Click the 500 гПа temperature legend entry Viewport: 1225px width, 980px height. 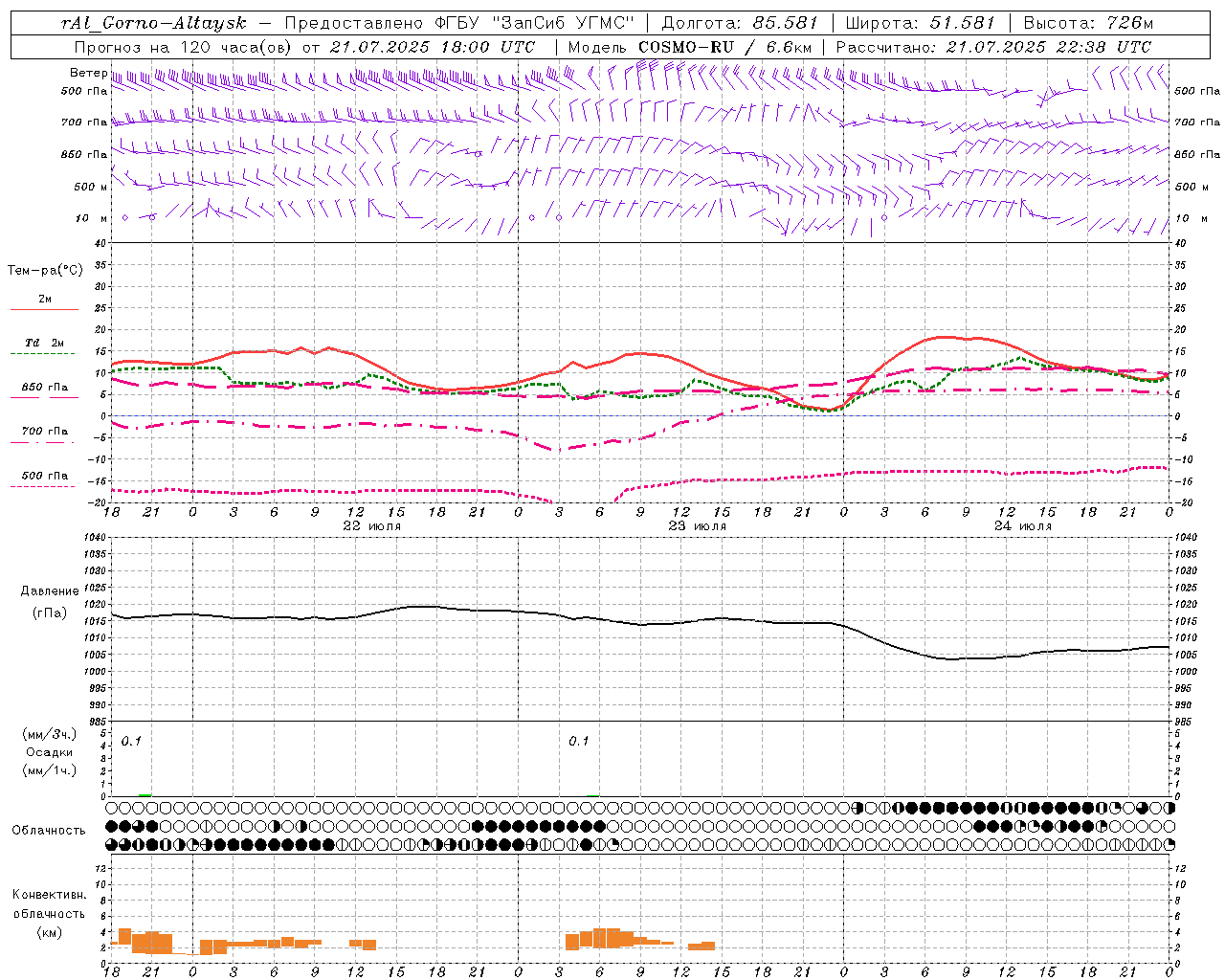44,476
